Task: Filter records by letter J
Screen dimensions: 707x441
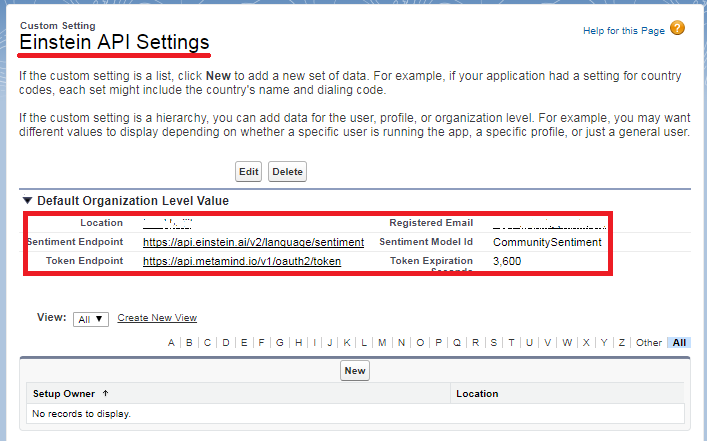Action: (x=330, y=343)
